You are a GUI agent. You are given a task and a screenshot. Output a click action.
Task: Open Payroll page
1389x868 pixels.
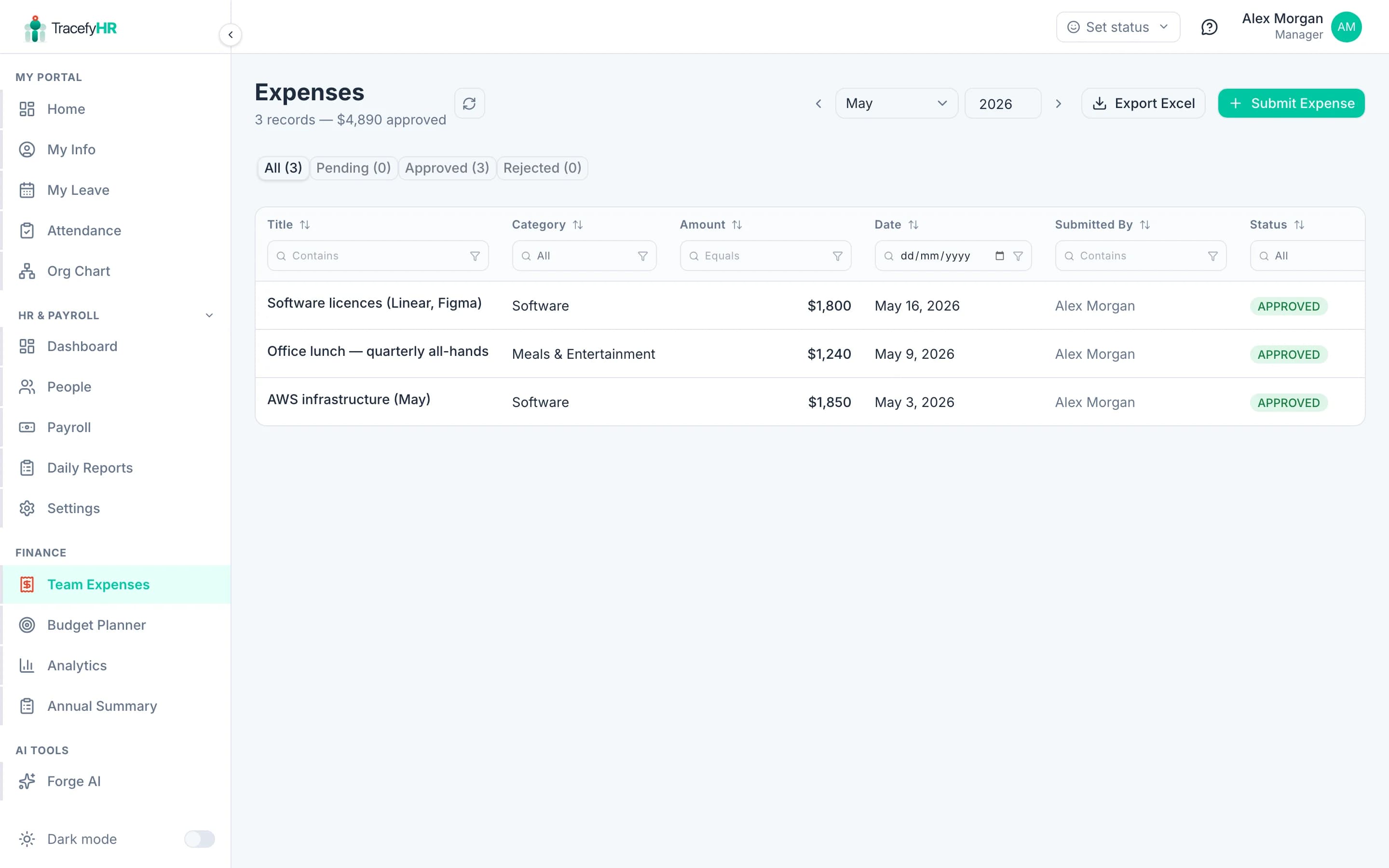point(116,427)
